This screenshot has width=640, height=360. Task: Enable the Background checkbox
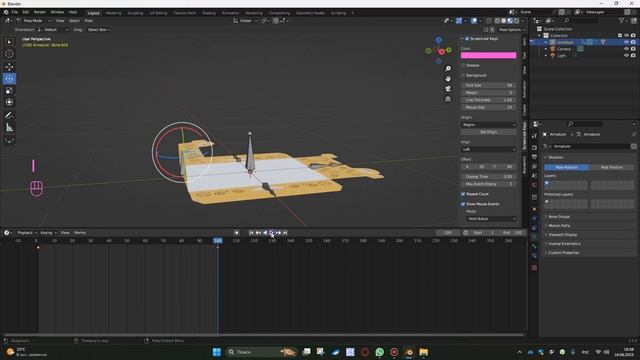click(x=463, y=76)
